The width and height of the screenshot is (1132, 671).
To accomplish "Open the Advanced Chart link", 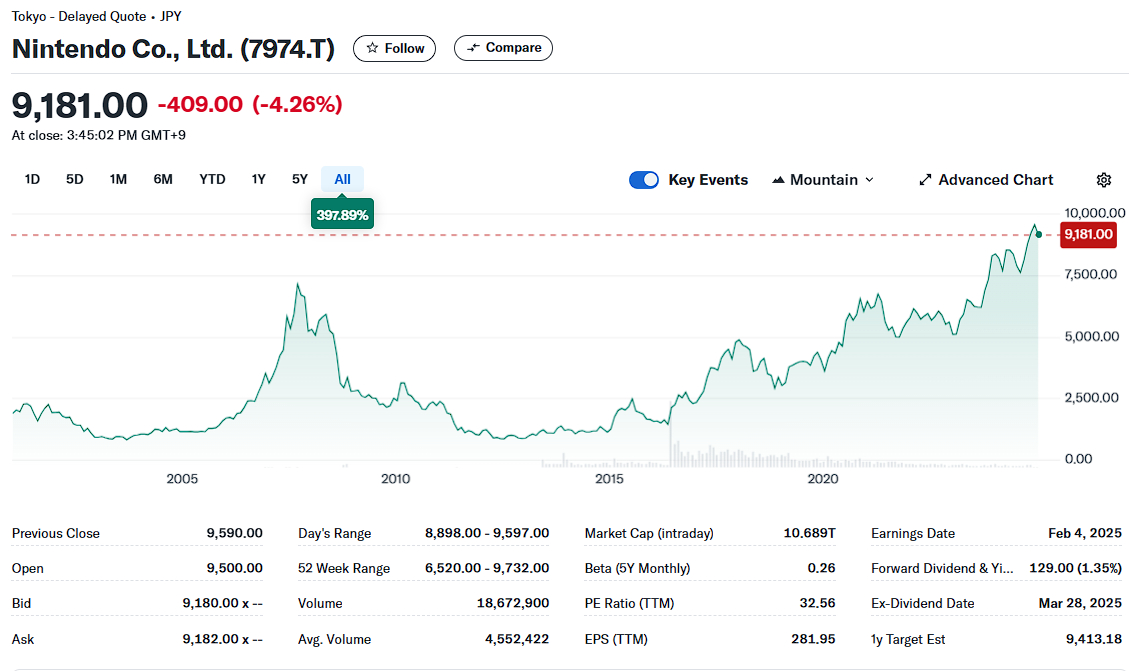I will (985, 180).
